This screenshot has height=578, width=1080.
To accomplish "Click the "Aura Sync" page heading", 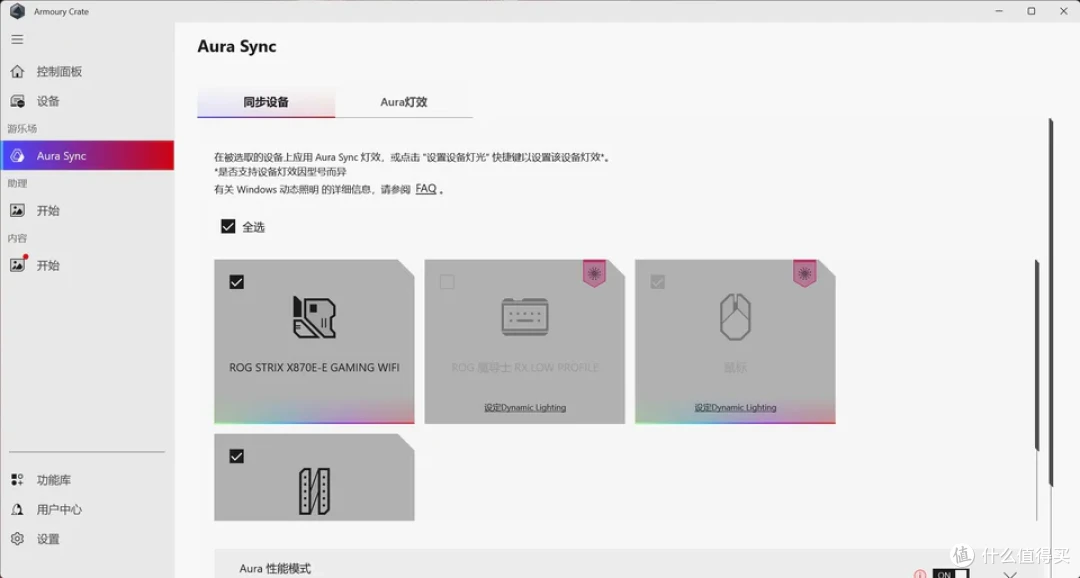I will click(237, 46).
